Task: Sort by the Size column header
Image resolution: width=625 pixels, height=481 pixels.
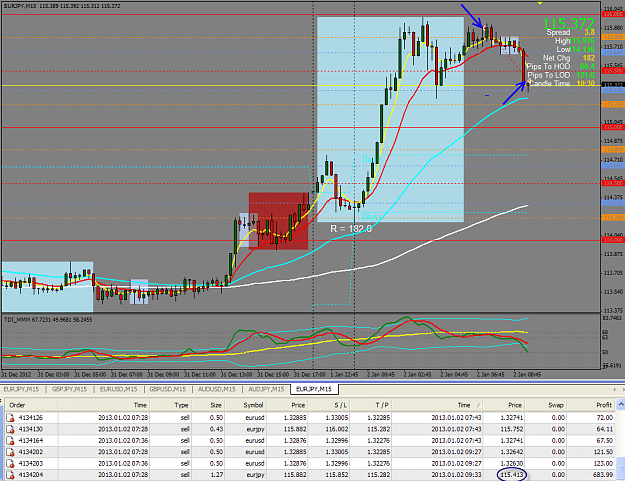Action: [216, 405]
